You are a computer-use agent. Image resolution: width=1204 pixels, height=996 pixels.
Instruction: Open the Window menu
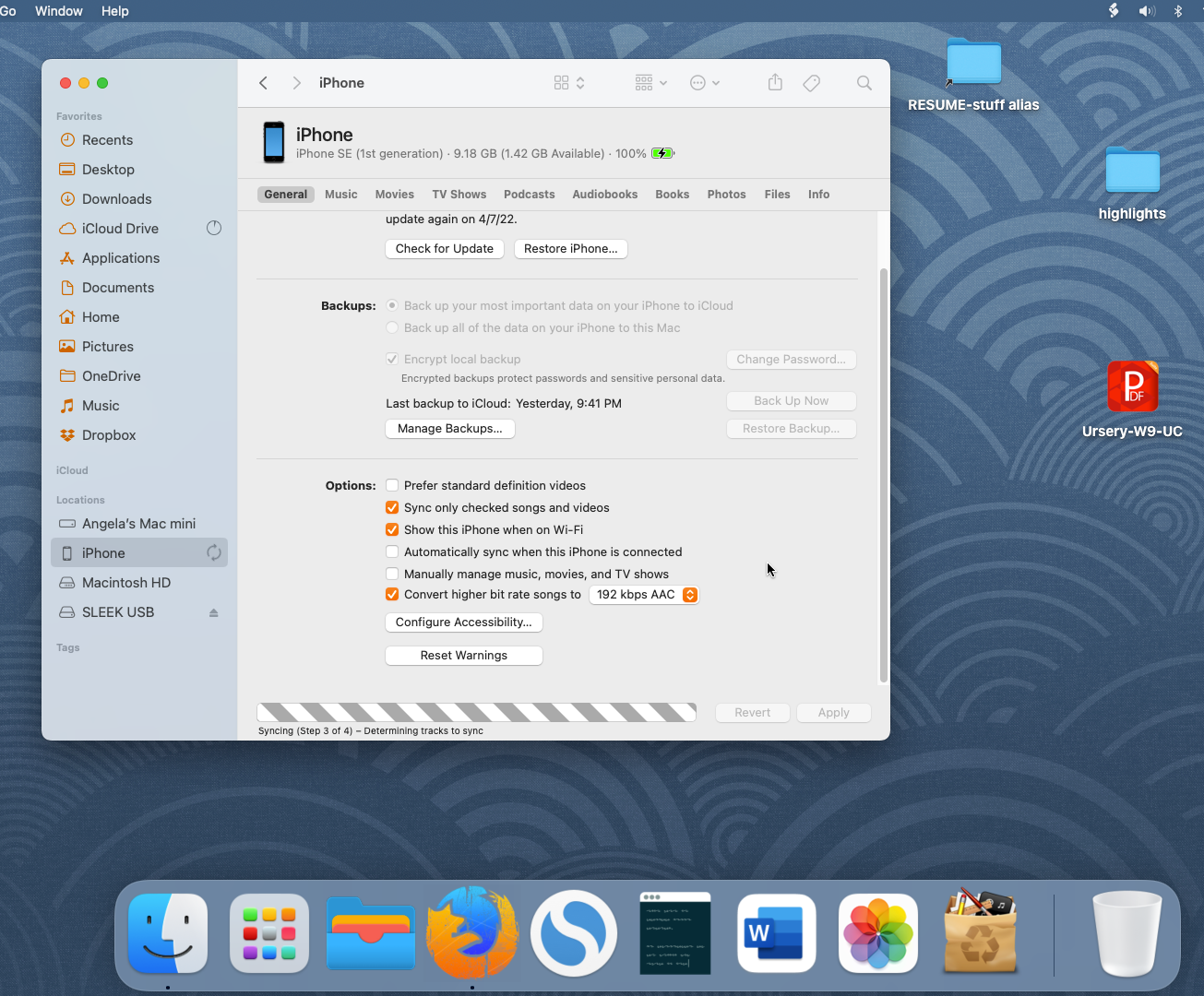(59, 11)
